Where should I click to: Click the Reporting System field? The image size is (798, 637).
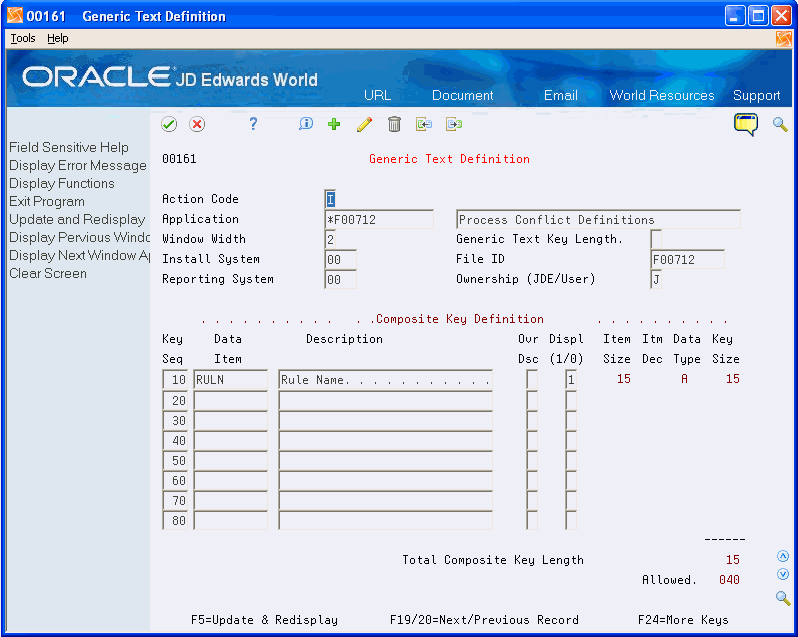340,279
